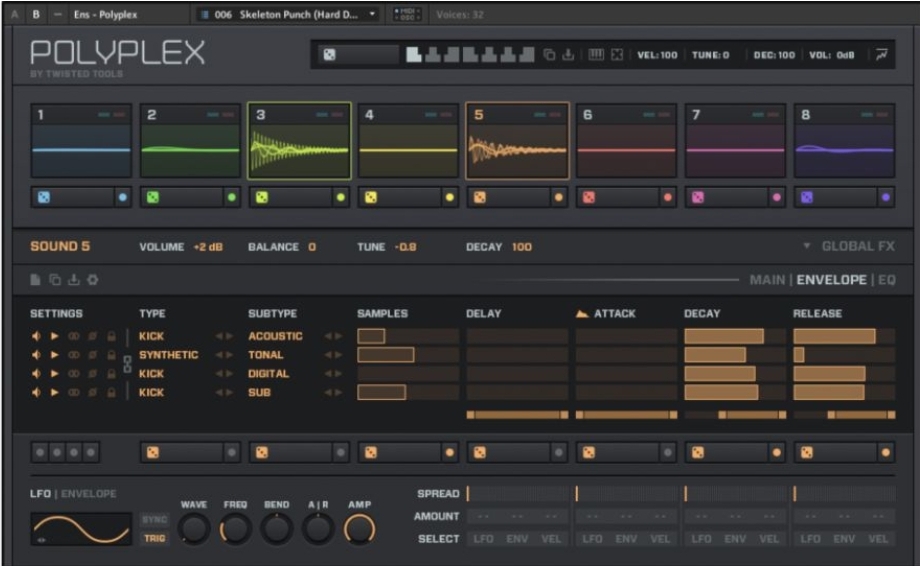Open the keyboard mapping icon in toolbar
Viewport: 920px width, 566px height.
596,55
